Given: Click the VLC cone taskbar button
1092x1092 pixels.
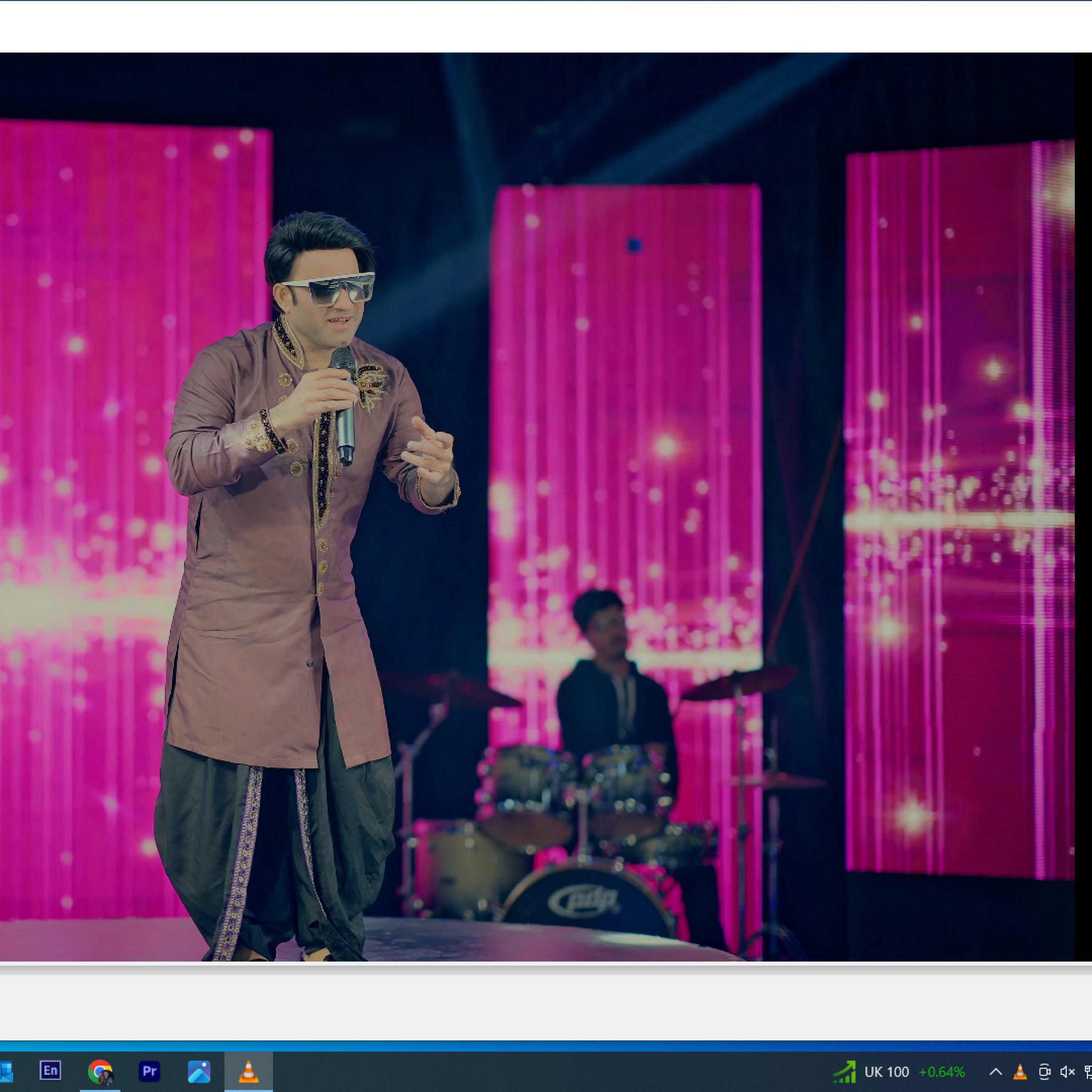Looking at the screenshot, I should pos(249,1071).
